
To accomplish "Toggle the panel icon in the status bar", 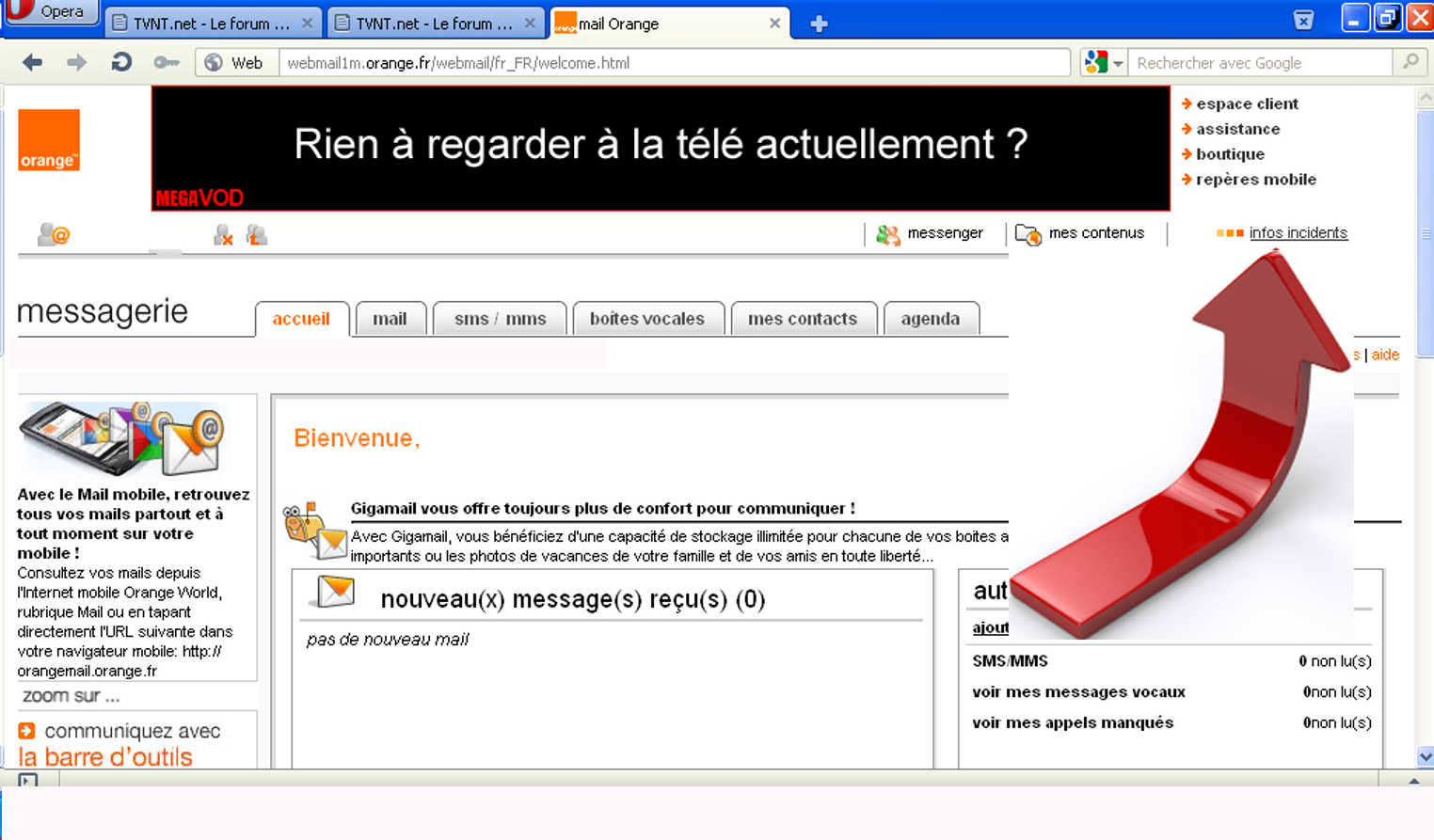I will [28, 780].
